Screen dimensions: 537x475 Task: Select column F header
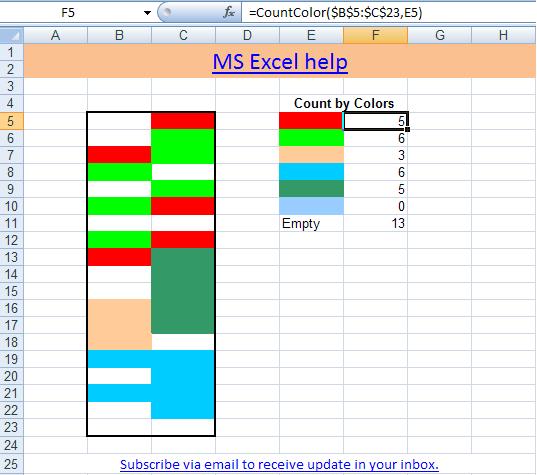point(375,35)
